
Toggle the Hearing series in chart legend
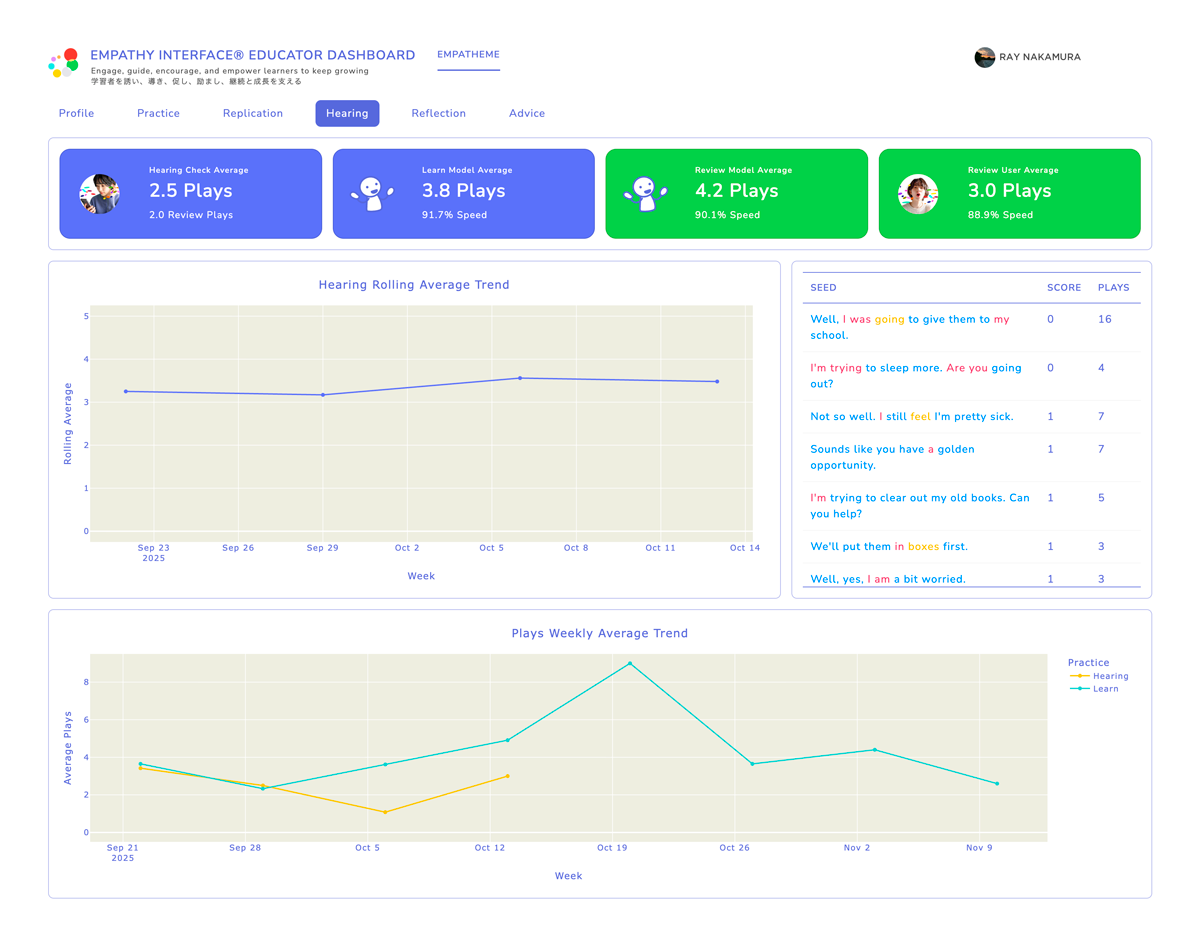1109,676
